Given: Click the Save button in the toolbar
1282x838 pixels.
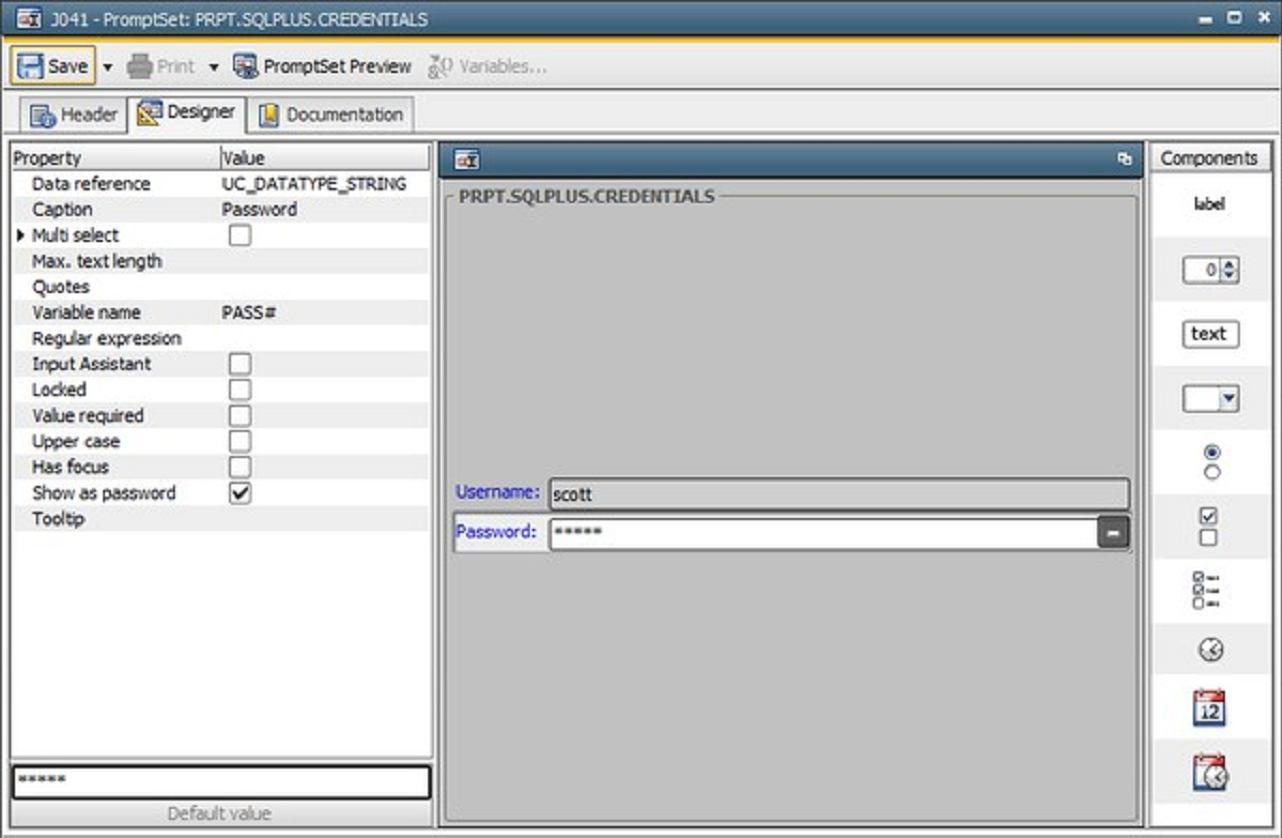Looking at the screenshot, I should pos(53,66).
